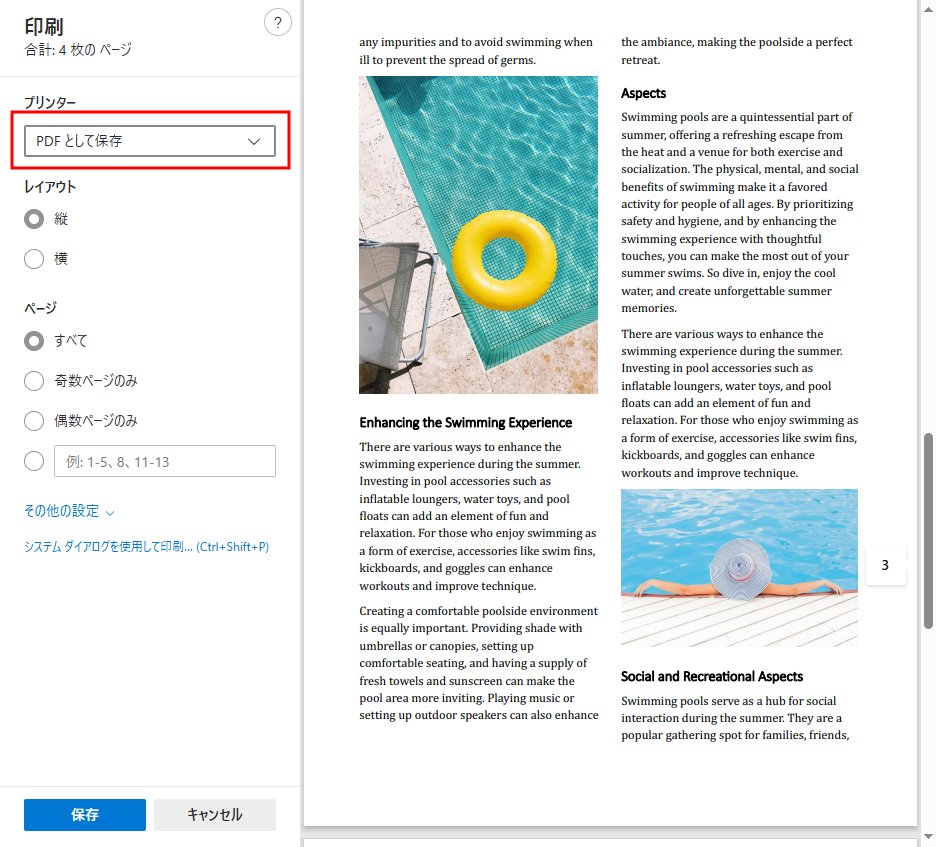Viewport: 936px width, 847px height.
Task: Click the woman in striped hat image
Action: pos(739,567)
